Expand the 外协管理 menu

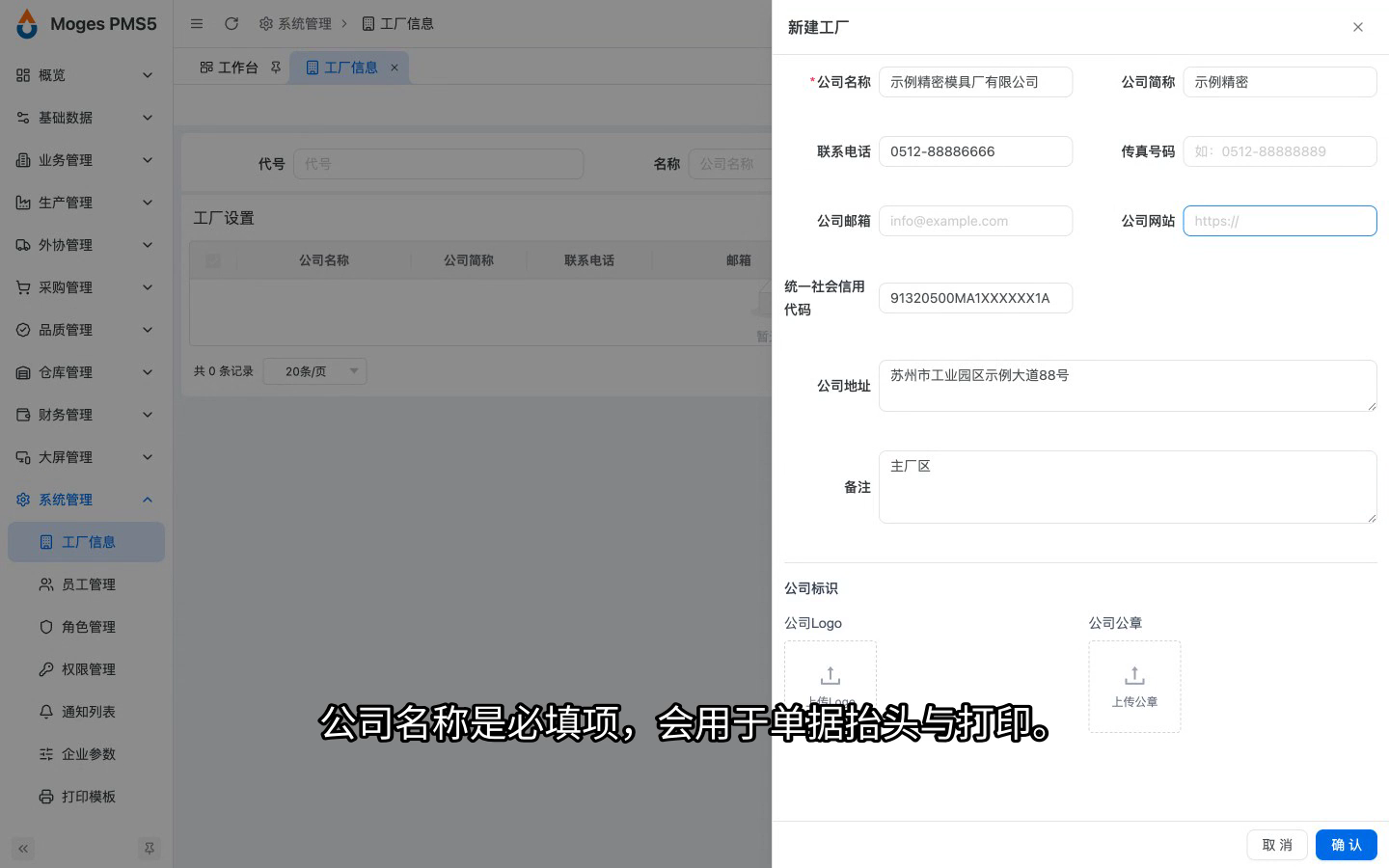click(x=87, y=245)
